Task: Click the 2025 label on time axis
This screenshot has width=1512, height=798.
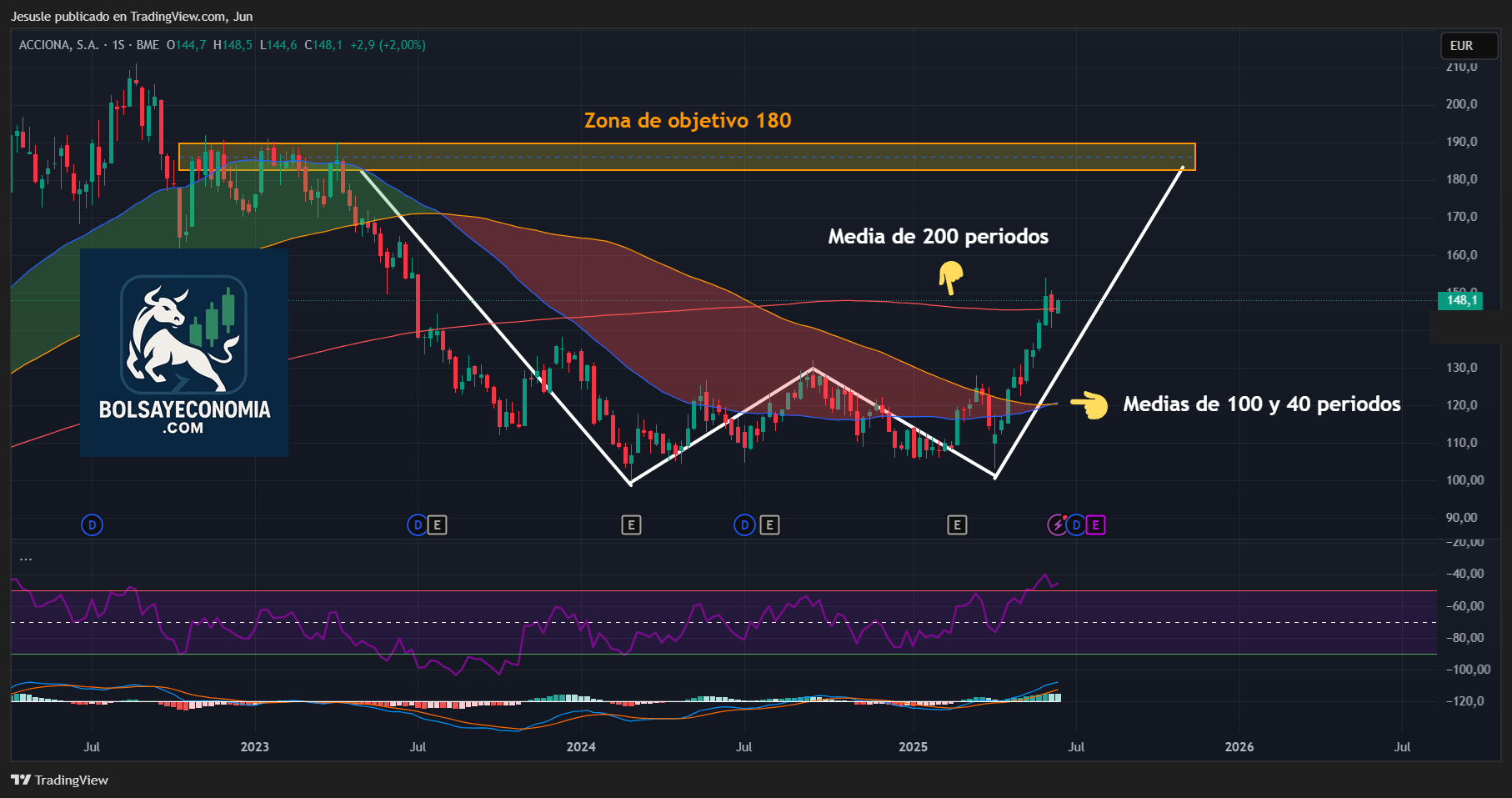Action: [x=914, y=747]
